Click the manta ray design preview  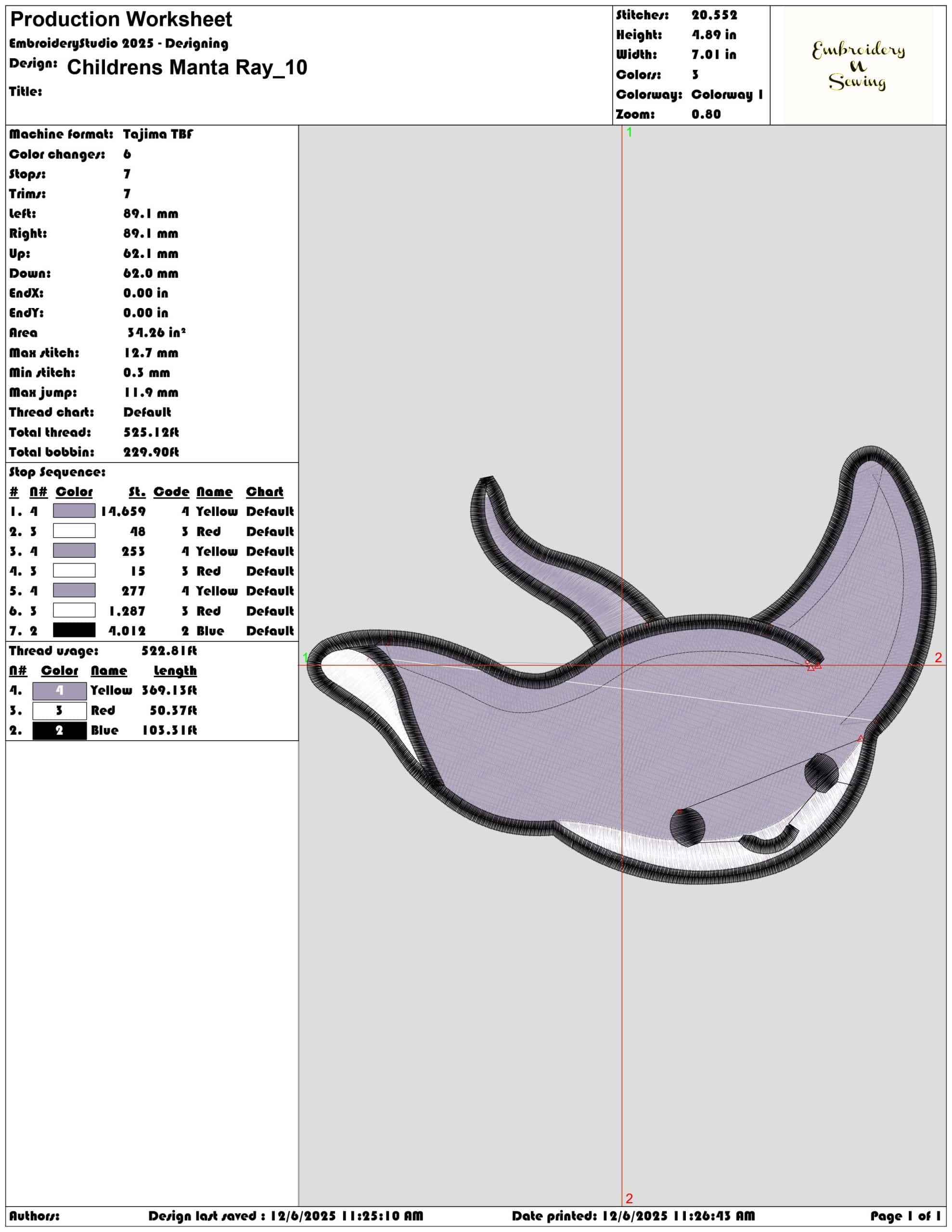[x=621, y=664]
